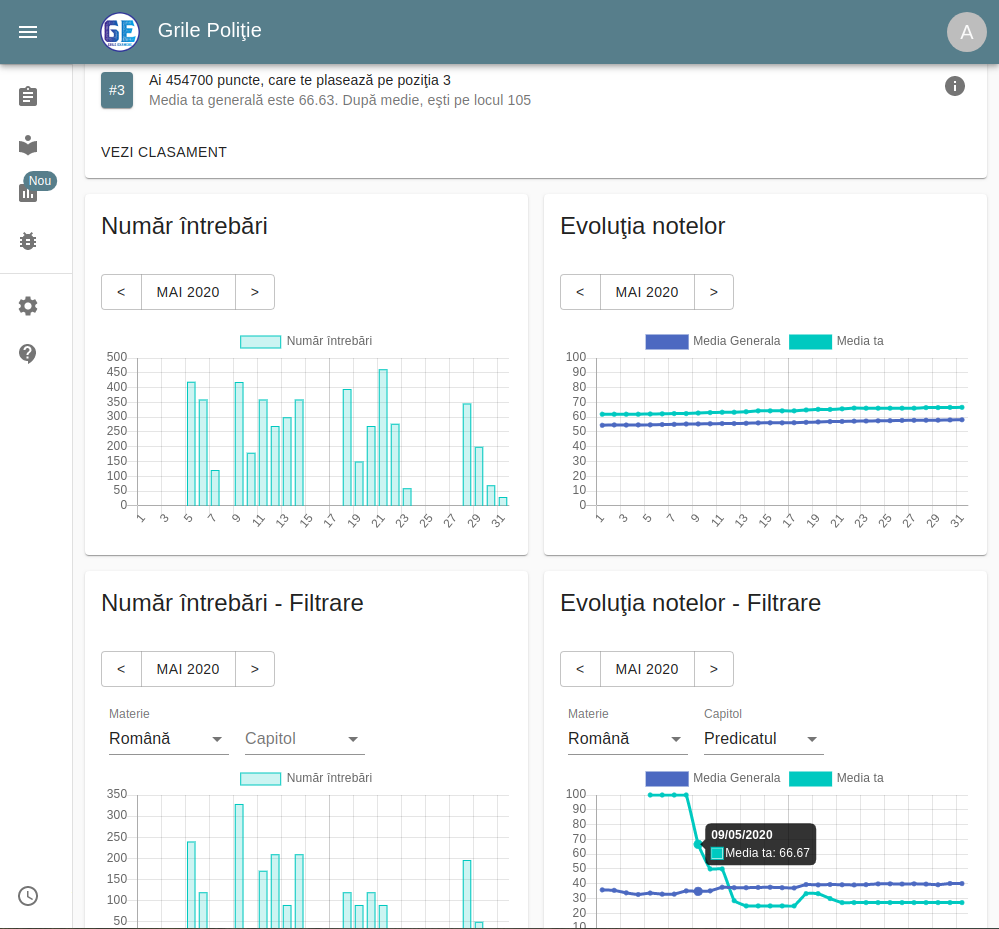This screenshot has height=929, width=999.
Task: Toggle Media ta legend in Evoluția notelor
Action: coord(836,341)
